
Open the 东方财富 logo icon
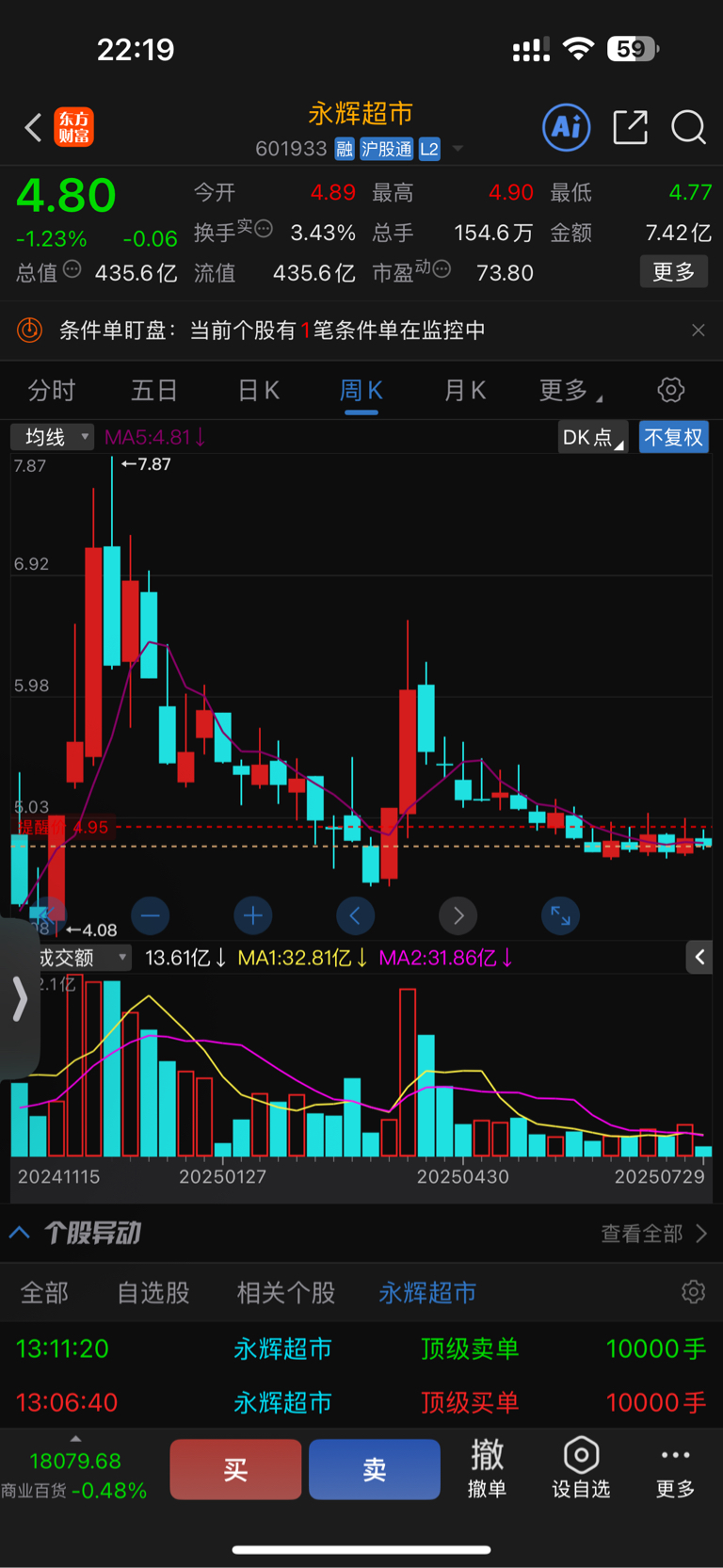73,127
